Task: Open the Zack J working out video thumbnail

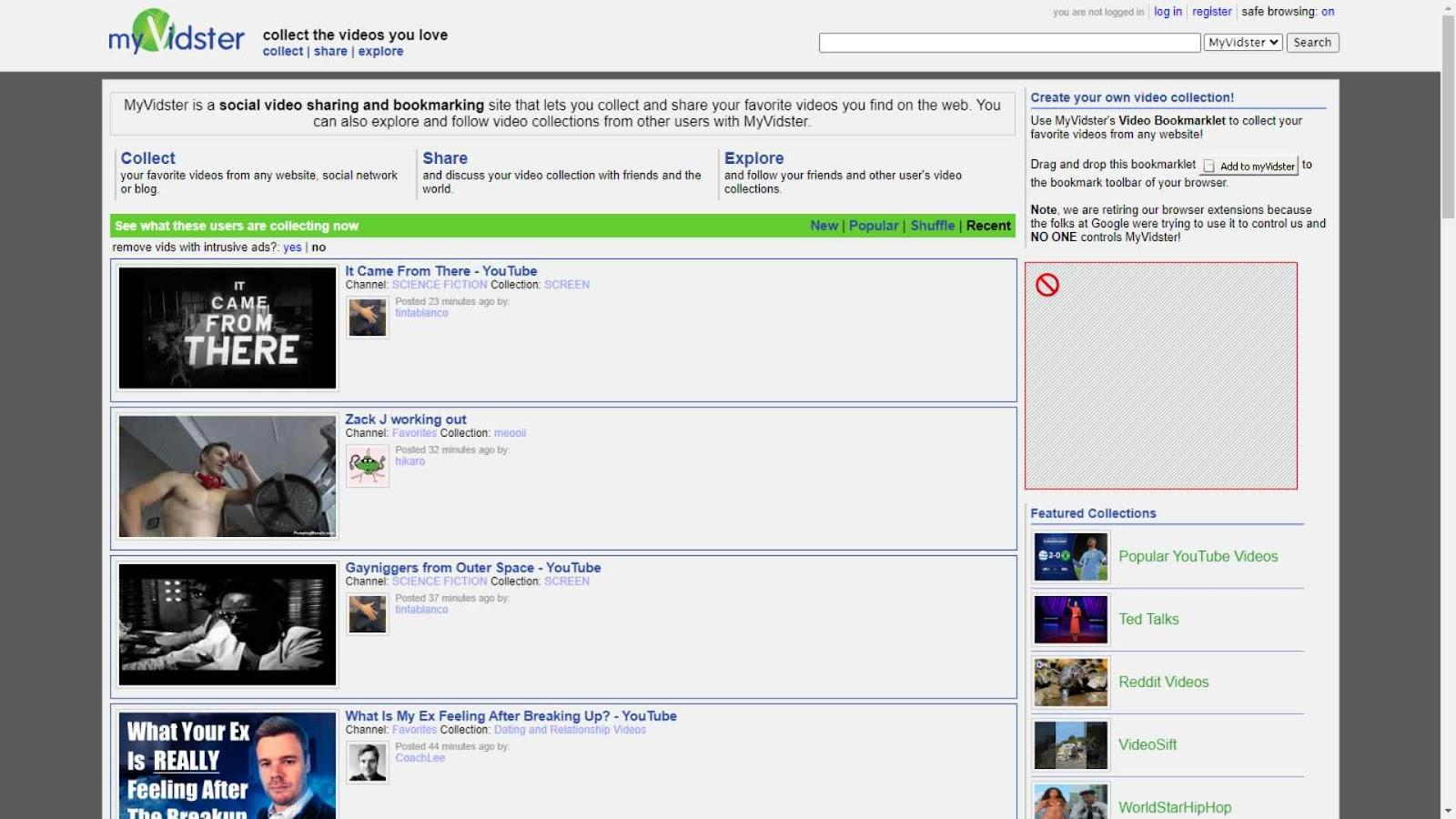Action: pos(227,477)
